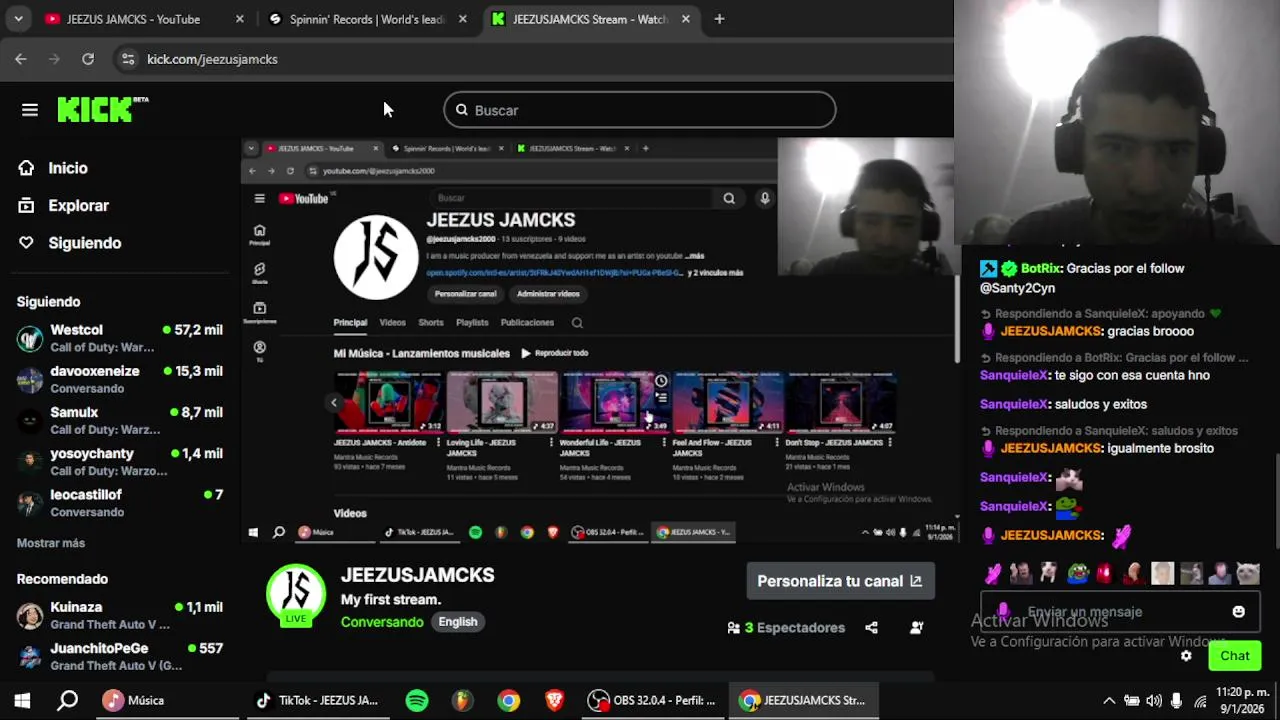Open Westcol's followed channel

point(120,338)
